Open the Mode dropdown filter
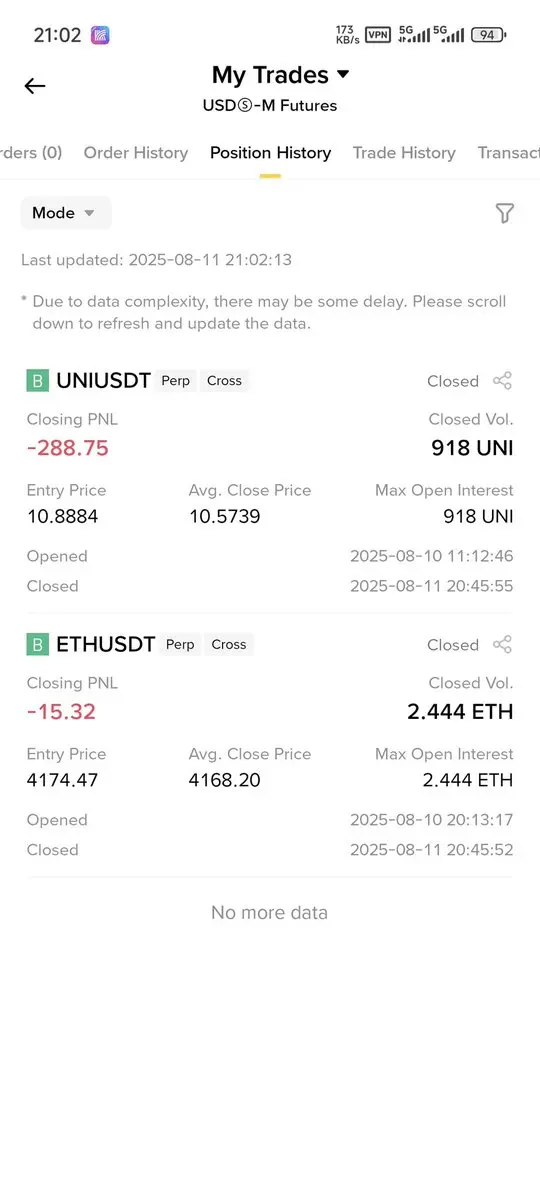 66,213
